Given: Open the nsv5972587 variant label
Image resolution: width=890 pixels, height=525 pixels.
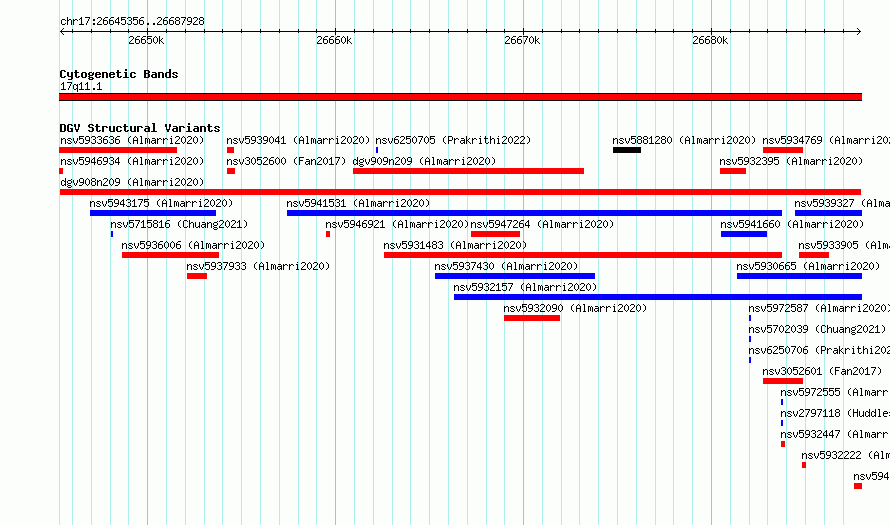Looking at the screenshot, I should (x=819, y=308).
